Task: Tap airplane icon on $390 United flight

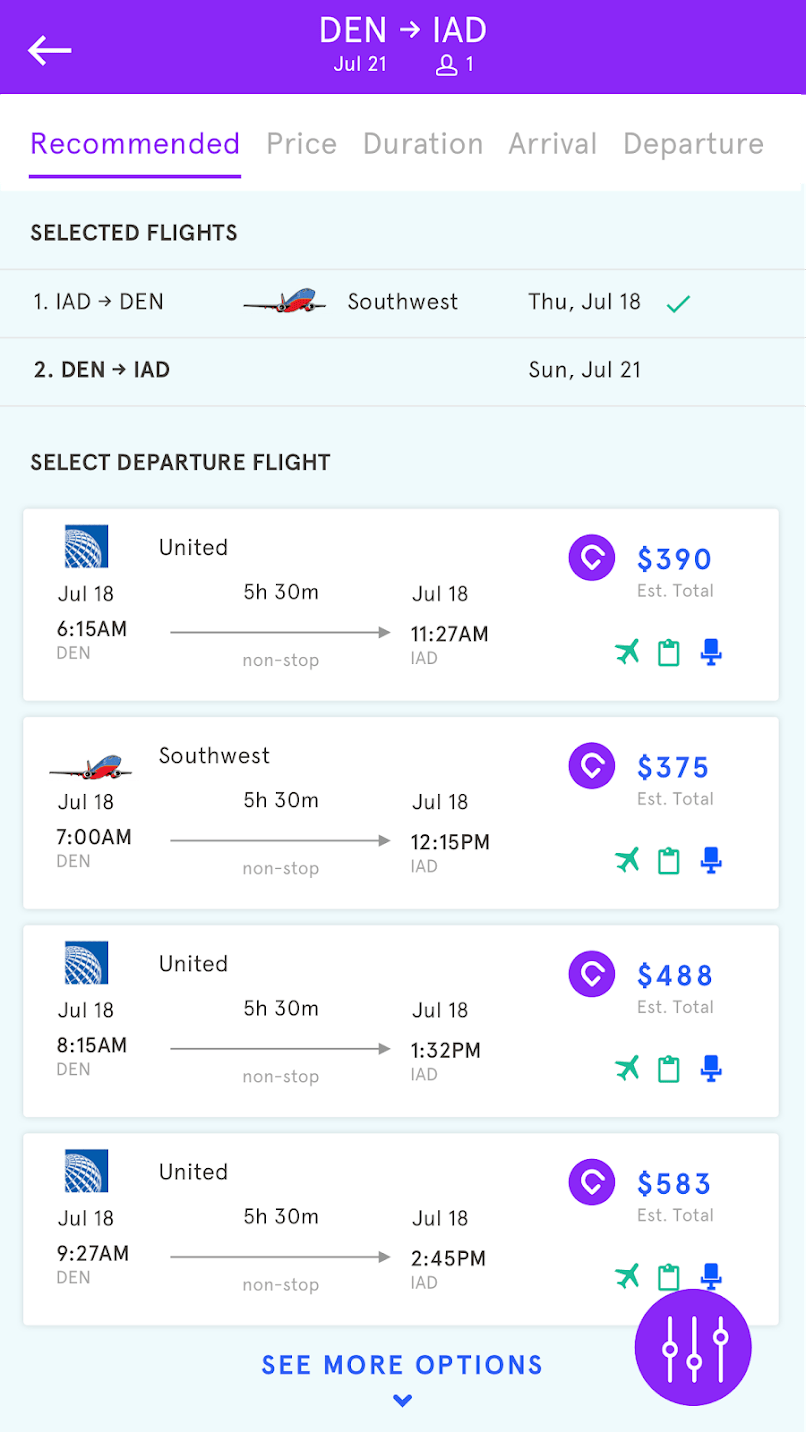Action: [627, 653]
